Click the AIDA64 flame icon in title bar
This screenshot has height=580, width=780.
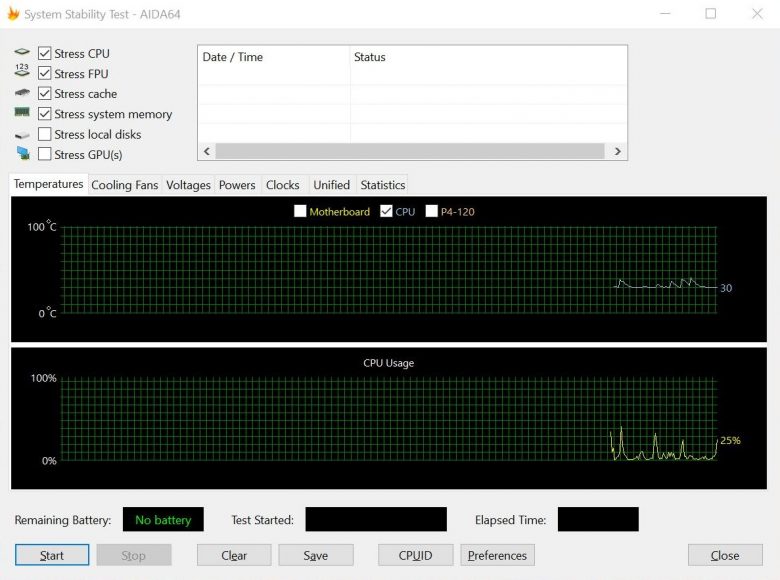tap(13, 13)
